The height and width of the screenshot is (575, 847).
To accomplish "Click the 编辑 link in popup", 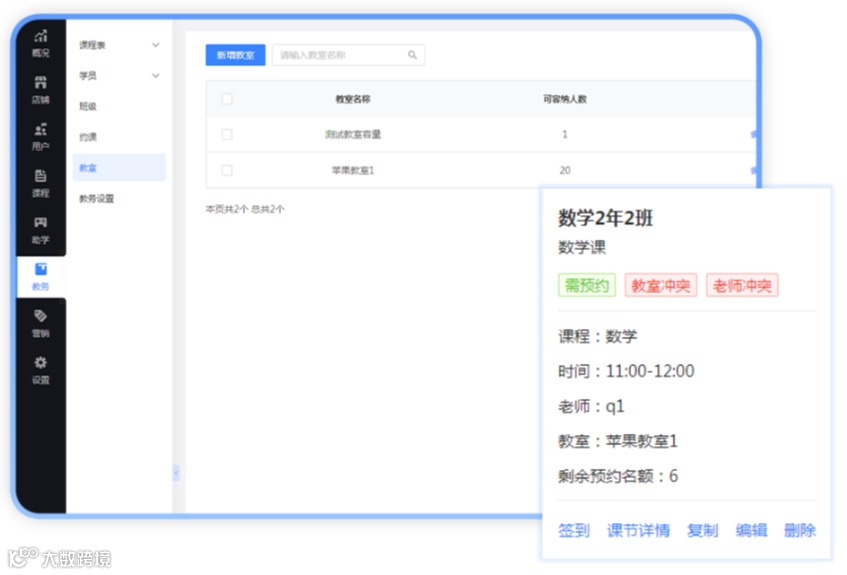I will click(751, 530).
